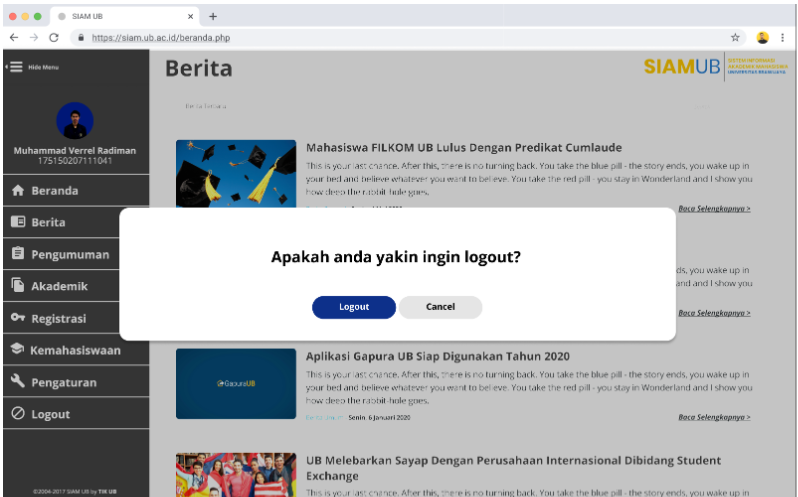798x497 pixels.
Task: Click the hamburger Hide Menu icon
Action: pos(15,67)
